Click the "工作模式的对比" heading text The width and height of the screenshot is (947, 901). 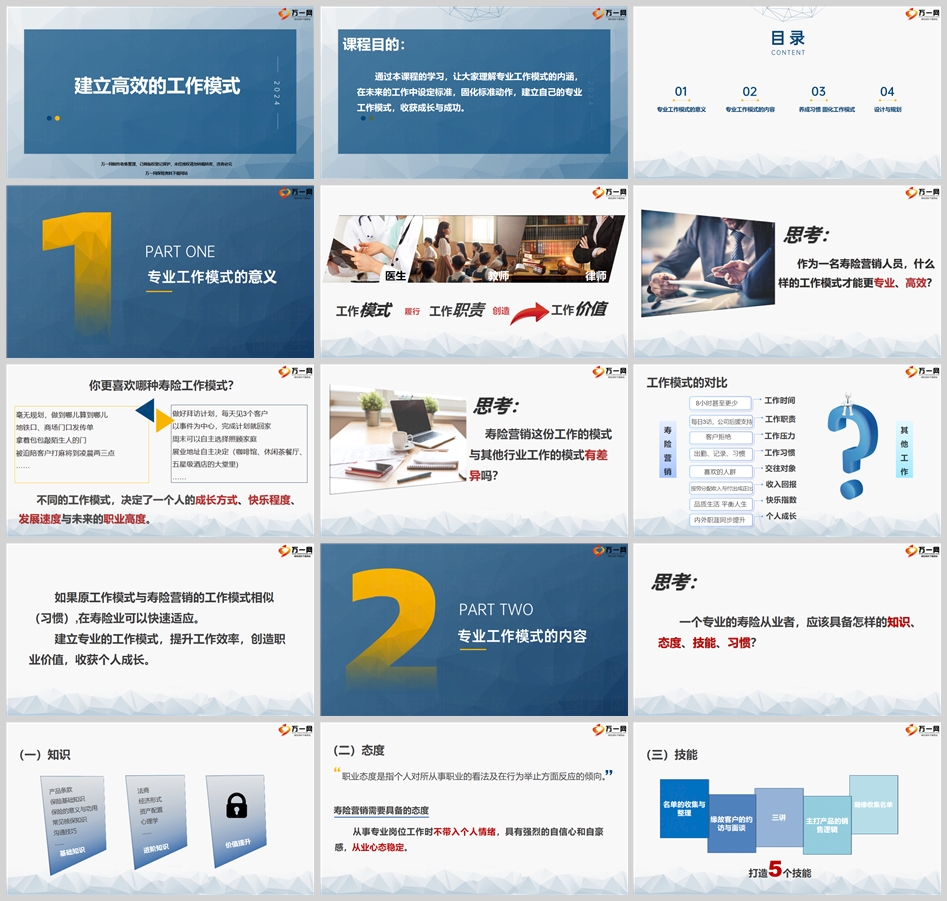tap(687, 383)
